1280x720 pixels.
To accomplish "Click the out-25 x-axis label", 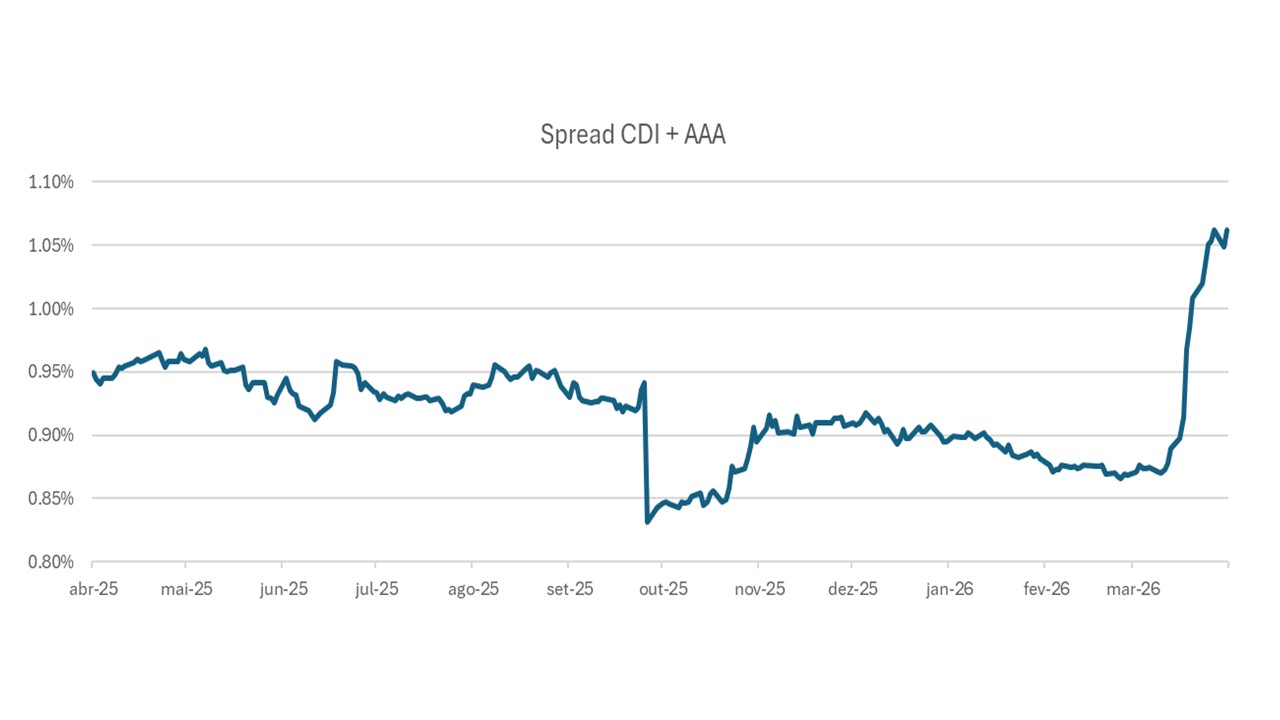I will 663,589.
